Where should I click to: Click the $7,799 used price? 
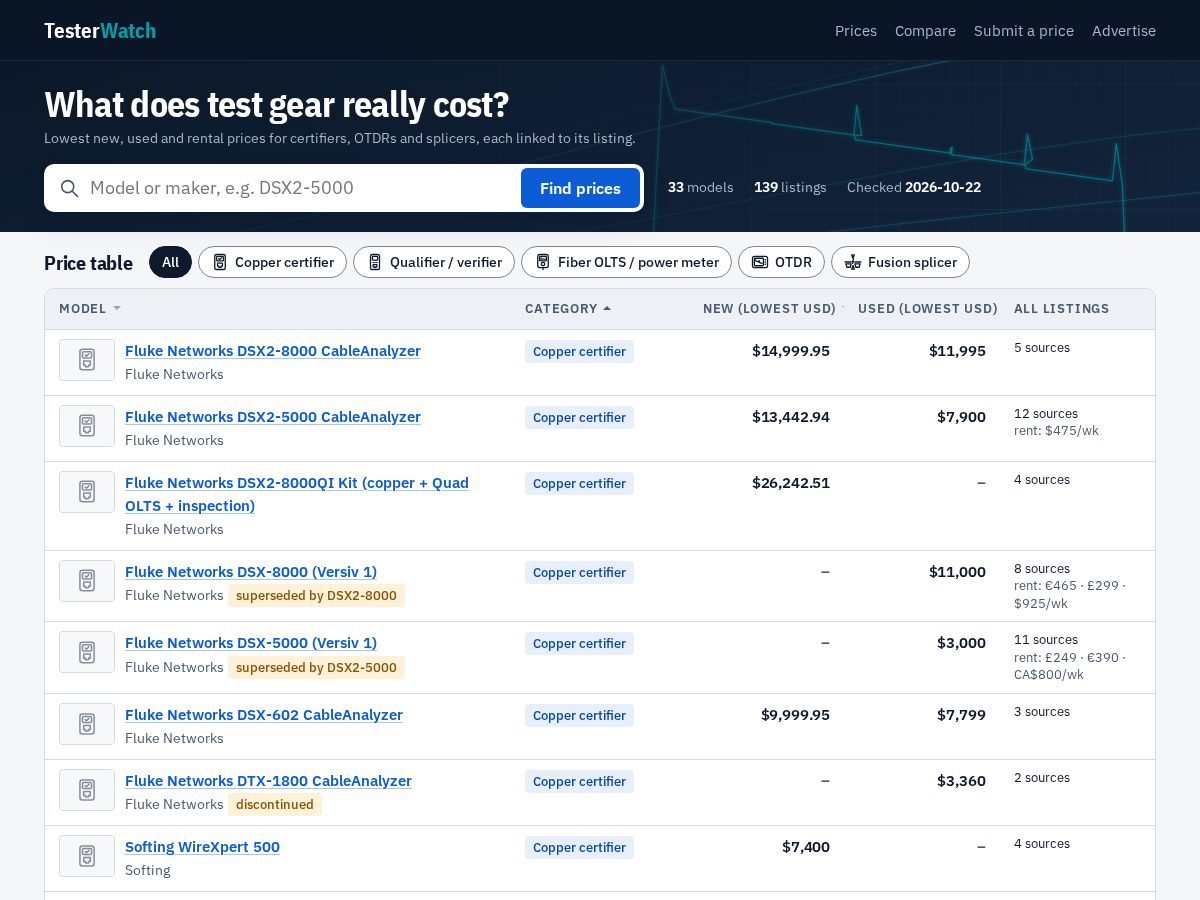point(961,715)
